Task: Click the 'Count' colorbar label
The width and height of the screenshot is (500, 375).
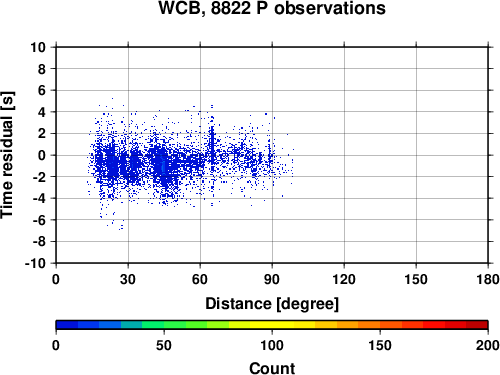Action: point(272,368)
